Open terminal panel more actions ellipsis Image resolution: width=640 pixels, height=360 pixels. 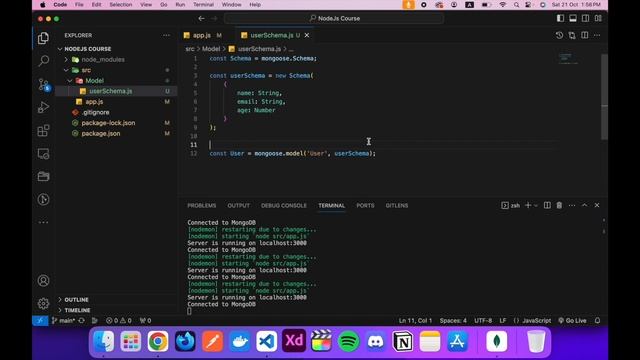coord(572,205)
